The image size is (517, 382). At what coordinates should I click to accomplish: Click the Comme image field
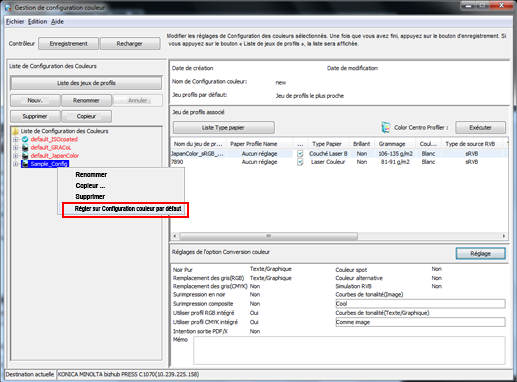pos(420,322)
